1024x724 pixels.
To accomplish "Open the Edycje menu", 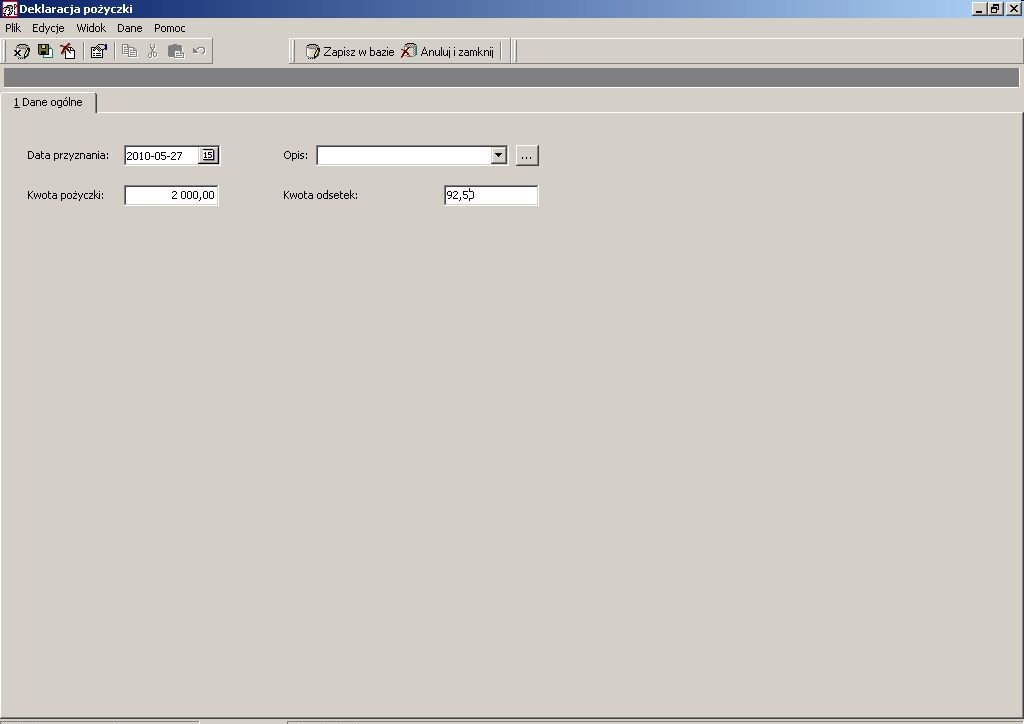I will (48, 28).
